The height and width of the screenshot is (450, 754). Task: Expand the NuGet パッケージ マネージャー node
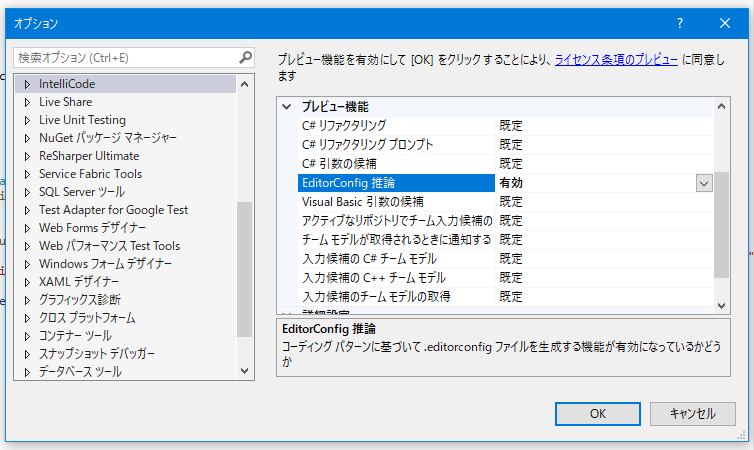tap(27, 138)
